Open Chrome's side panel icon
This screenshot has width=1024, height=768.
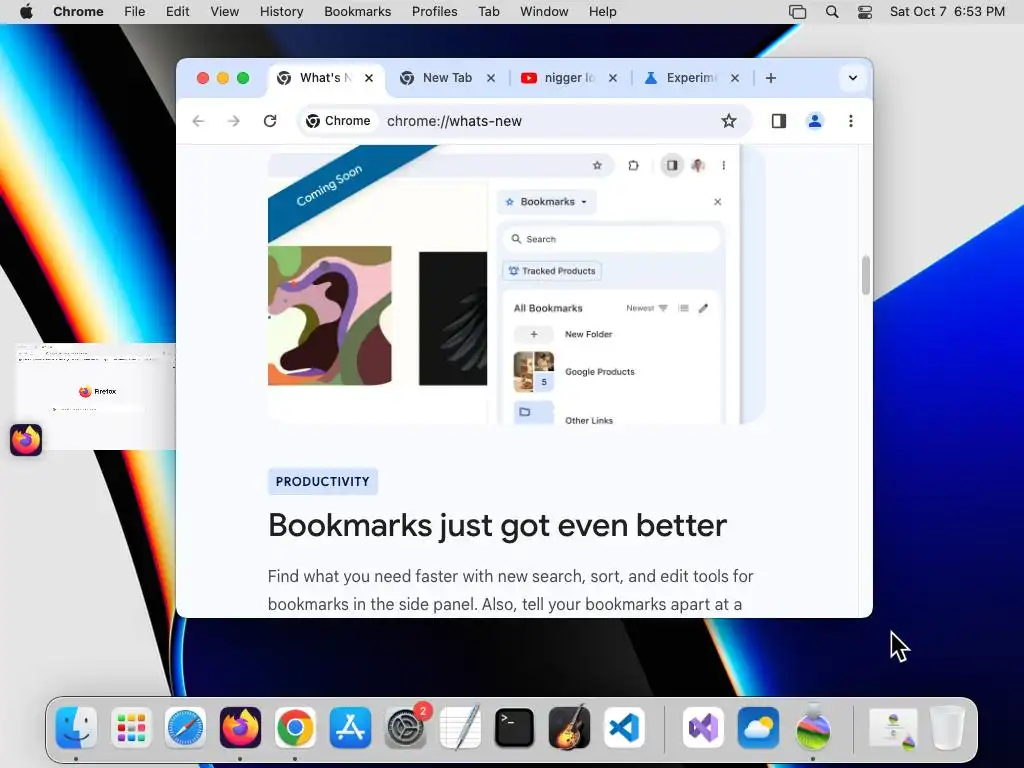tap(778, 121)
